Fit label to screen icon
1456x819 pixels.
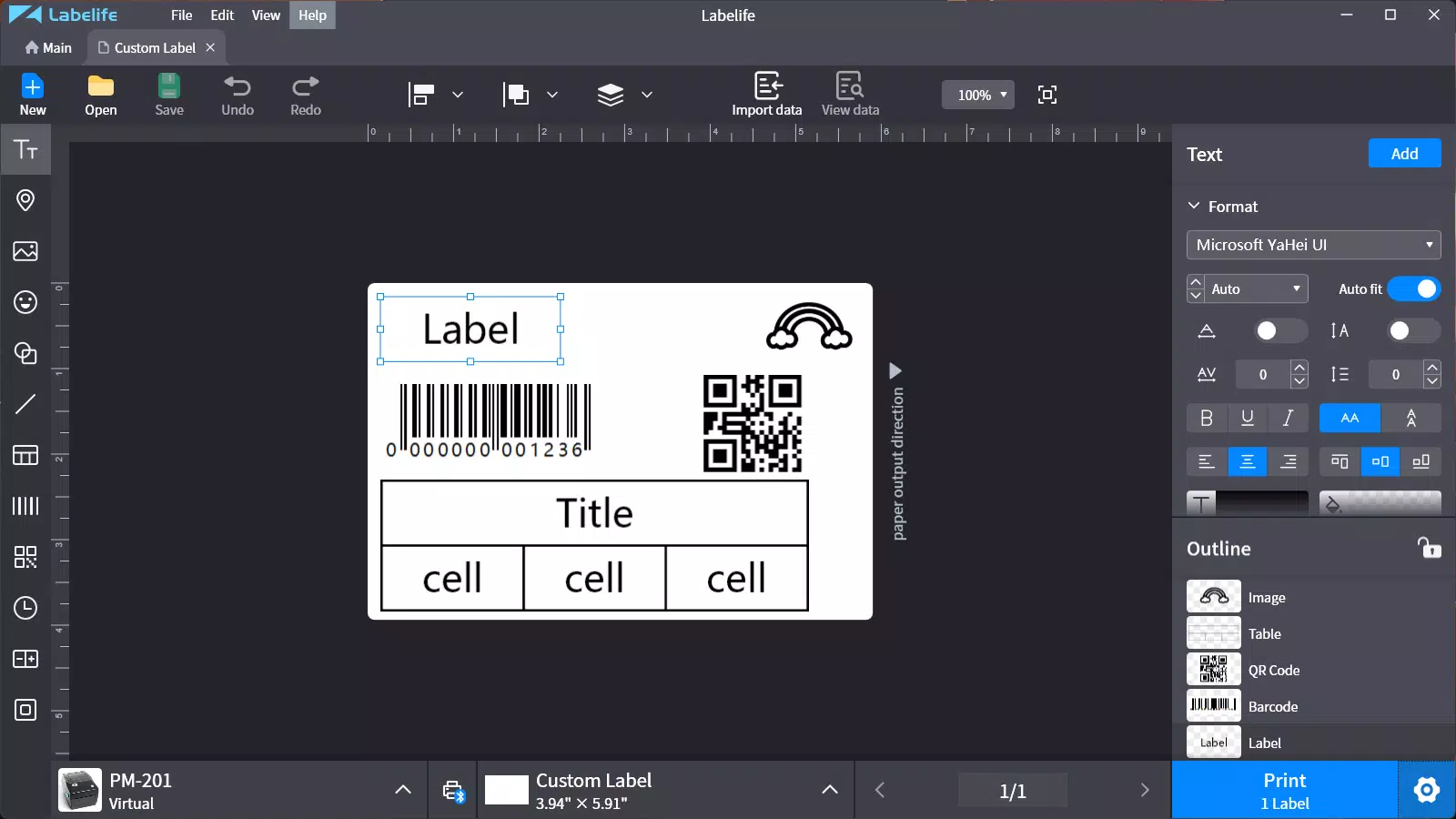[1047, 95]
